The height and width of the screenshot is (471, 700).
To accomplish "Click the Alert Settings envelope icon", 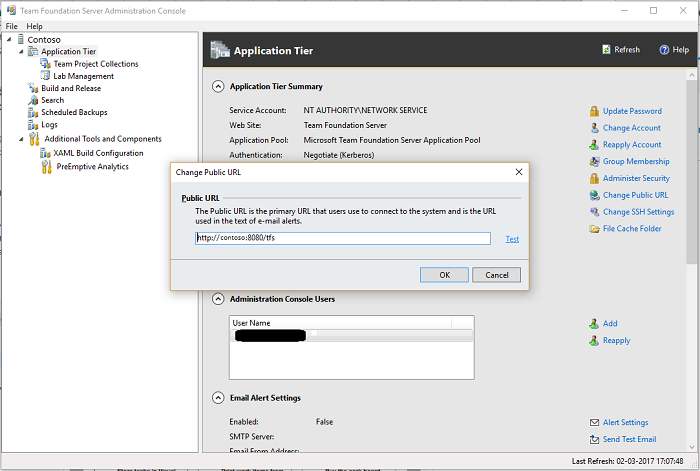I will tap(594, 422).
